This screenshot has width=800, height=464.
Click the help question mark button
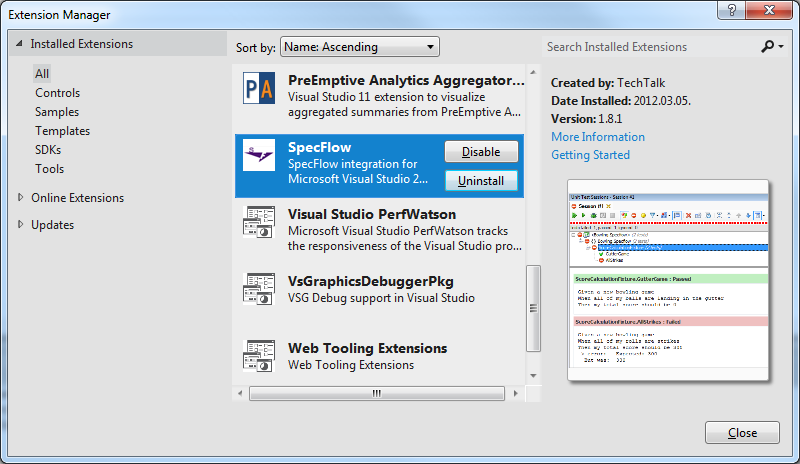pos(731,10)
